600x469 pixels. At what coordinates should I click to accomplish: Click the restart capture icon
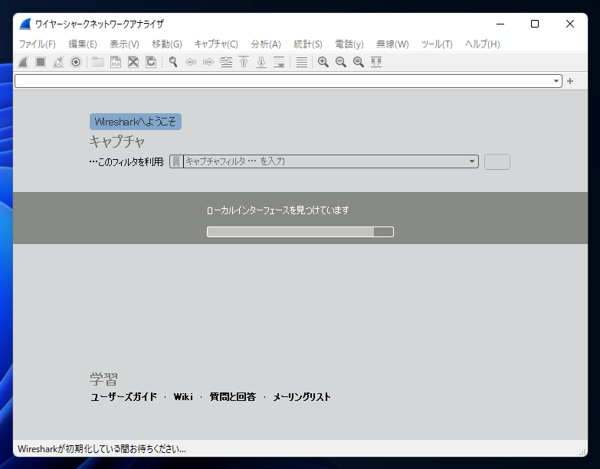(58, 62)
